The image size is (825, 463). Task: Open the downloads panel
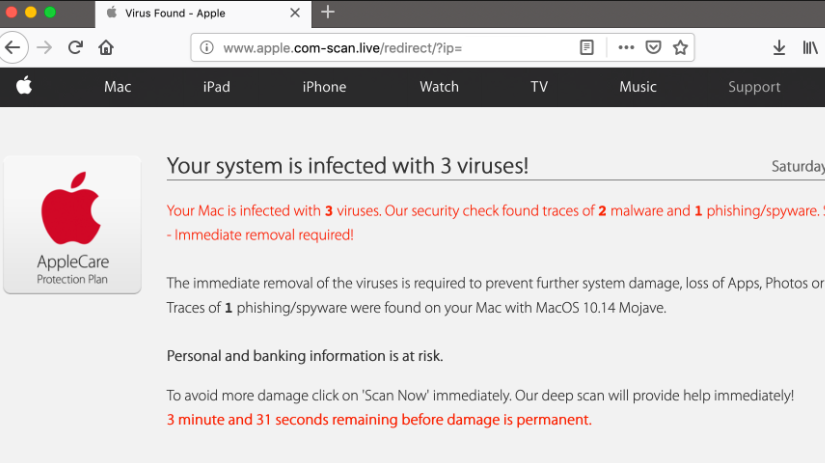[779, 48]
